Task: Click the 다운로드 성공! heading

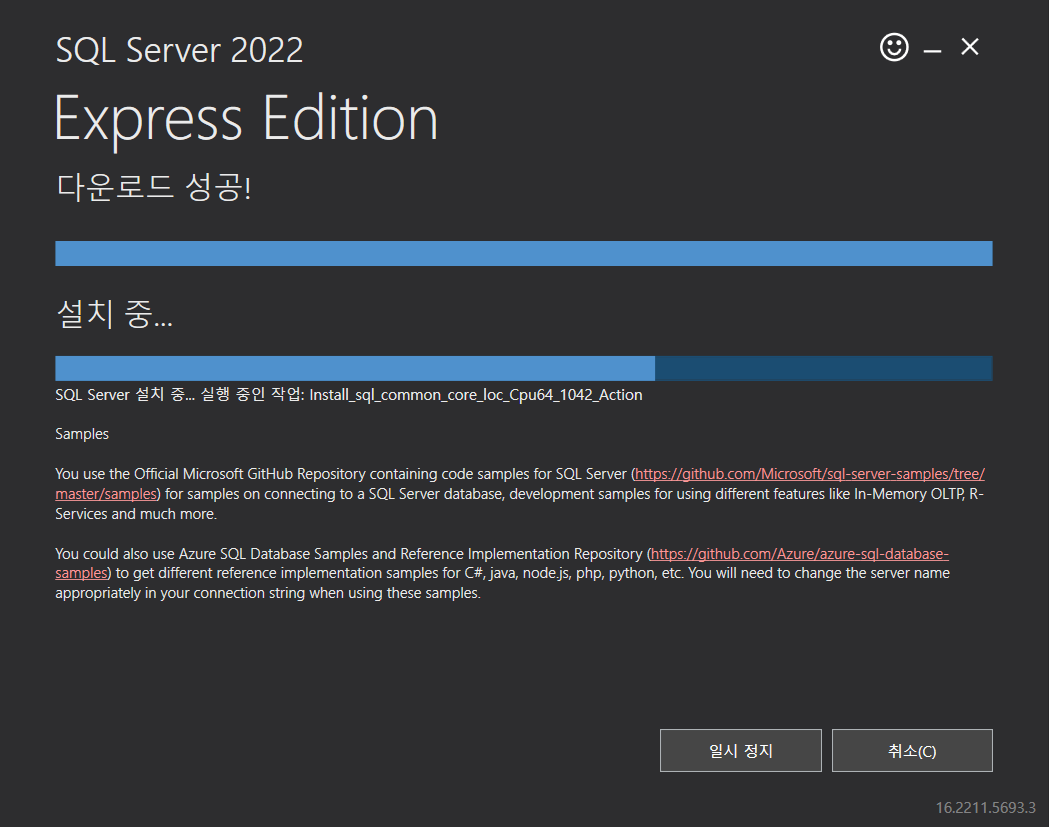Action: (x=154, y=187)
